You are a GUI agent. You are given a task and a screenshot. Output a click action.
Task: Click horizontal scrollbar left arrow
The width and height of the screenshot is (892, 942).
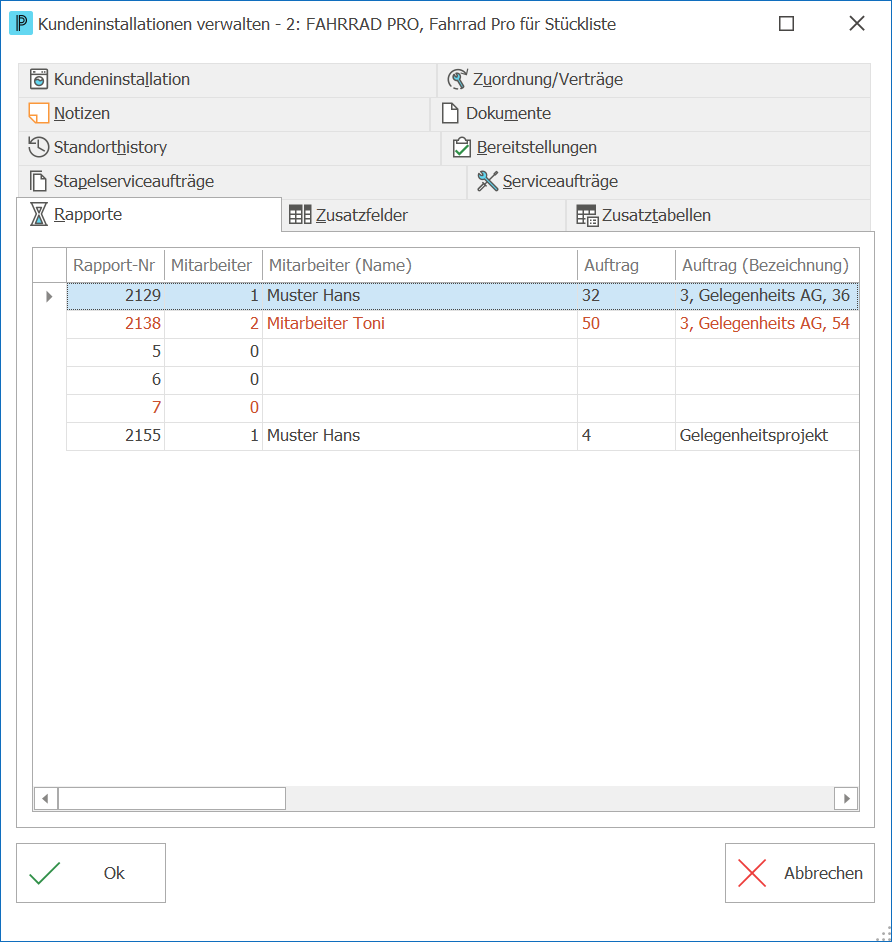coord(46,799)
